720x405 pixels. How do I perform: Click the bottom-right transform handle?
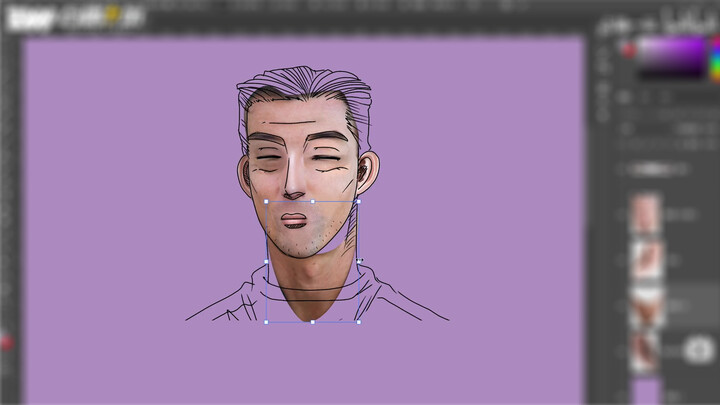click(x=358, y=322)
